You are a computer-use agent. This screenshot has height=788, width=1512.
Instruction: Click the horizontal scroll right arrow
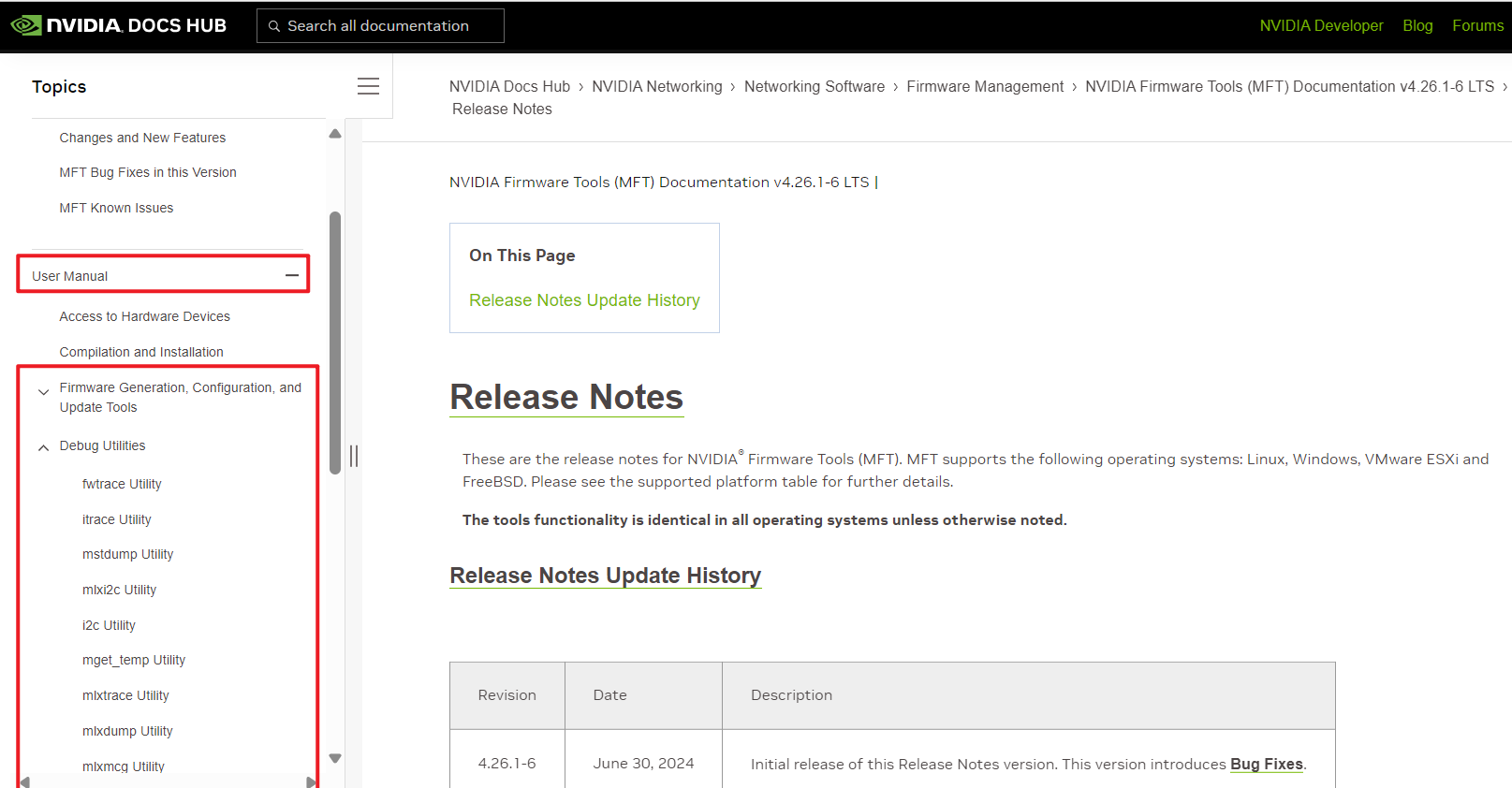[311, 781]
